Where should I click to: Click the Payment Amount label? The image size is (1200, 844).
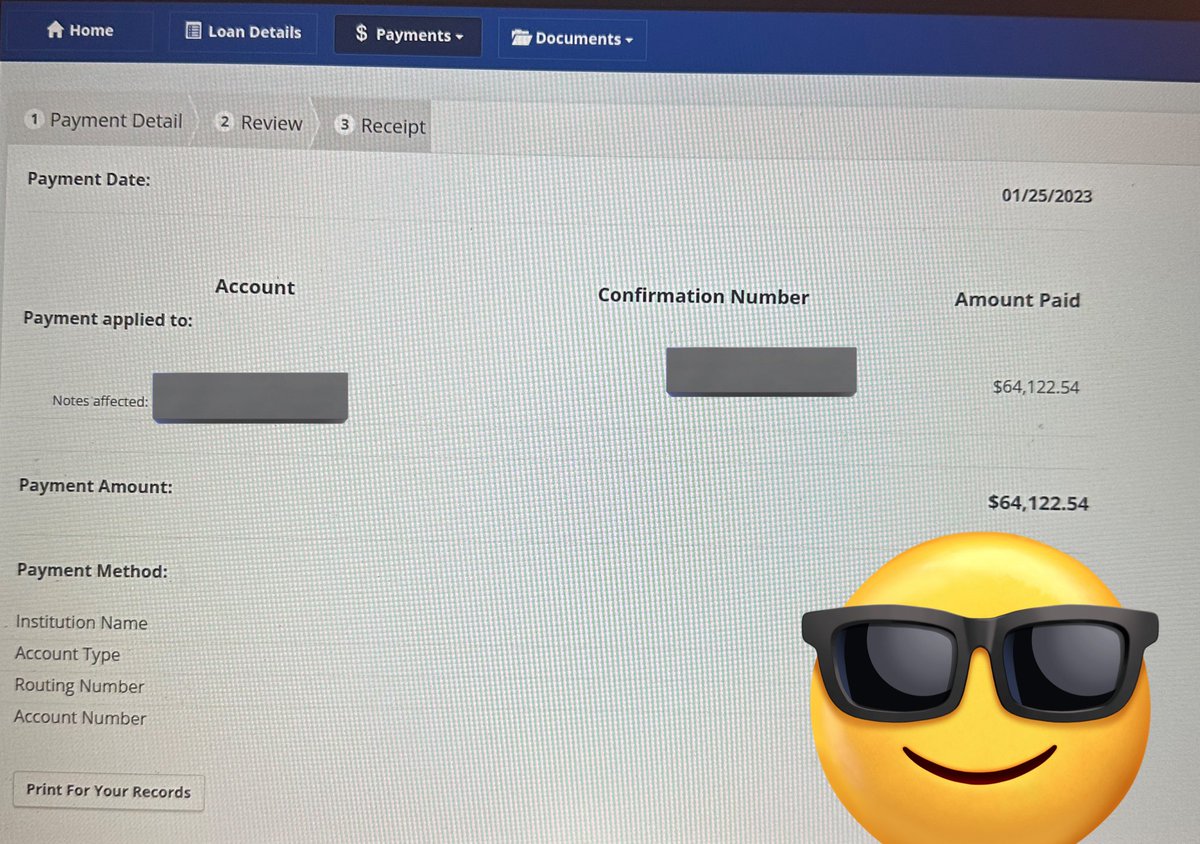95,487
